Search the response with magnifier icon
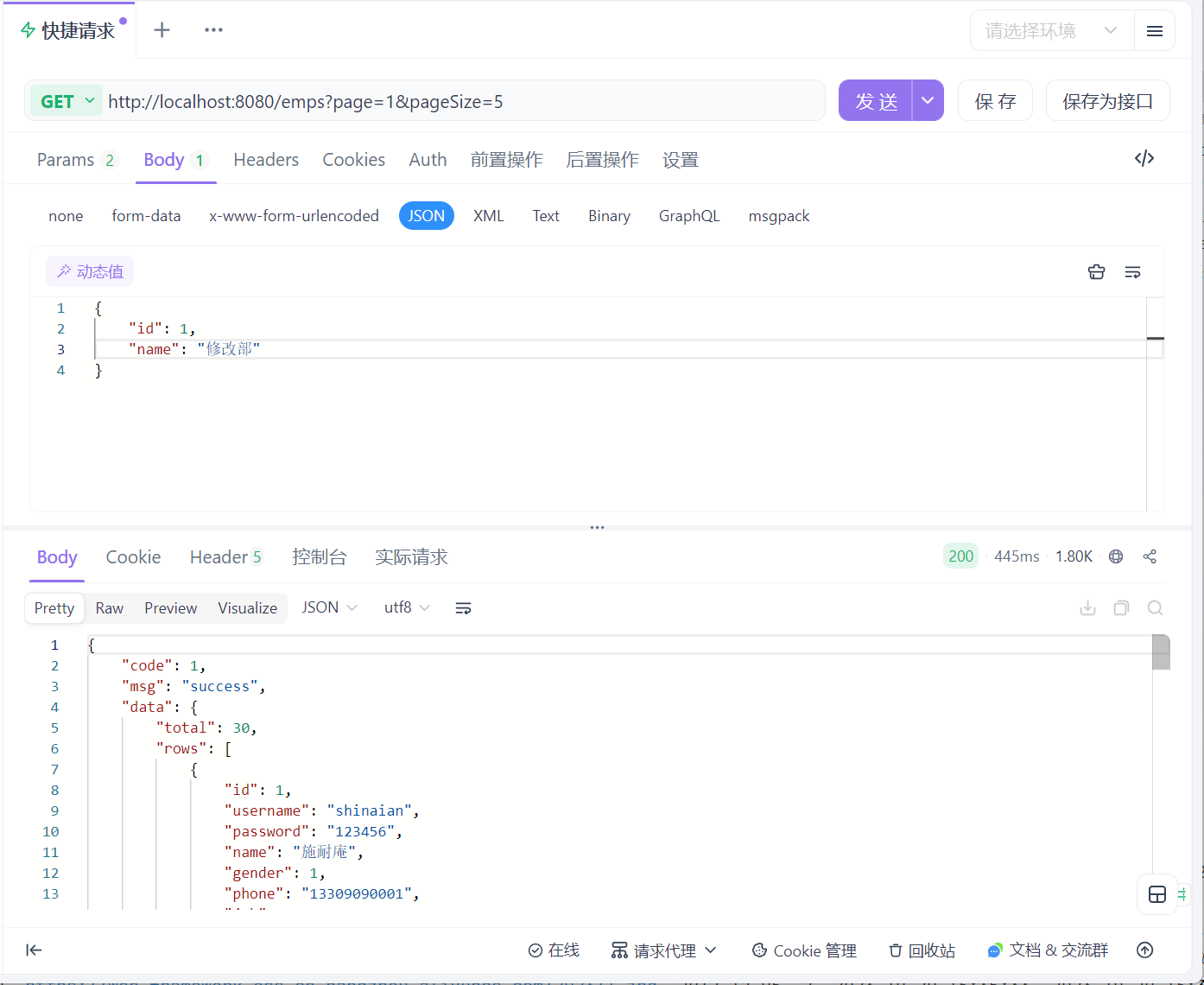Image resolution: width=1204 pixels, height=985 pixels. click(1155, 608)
